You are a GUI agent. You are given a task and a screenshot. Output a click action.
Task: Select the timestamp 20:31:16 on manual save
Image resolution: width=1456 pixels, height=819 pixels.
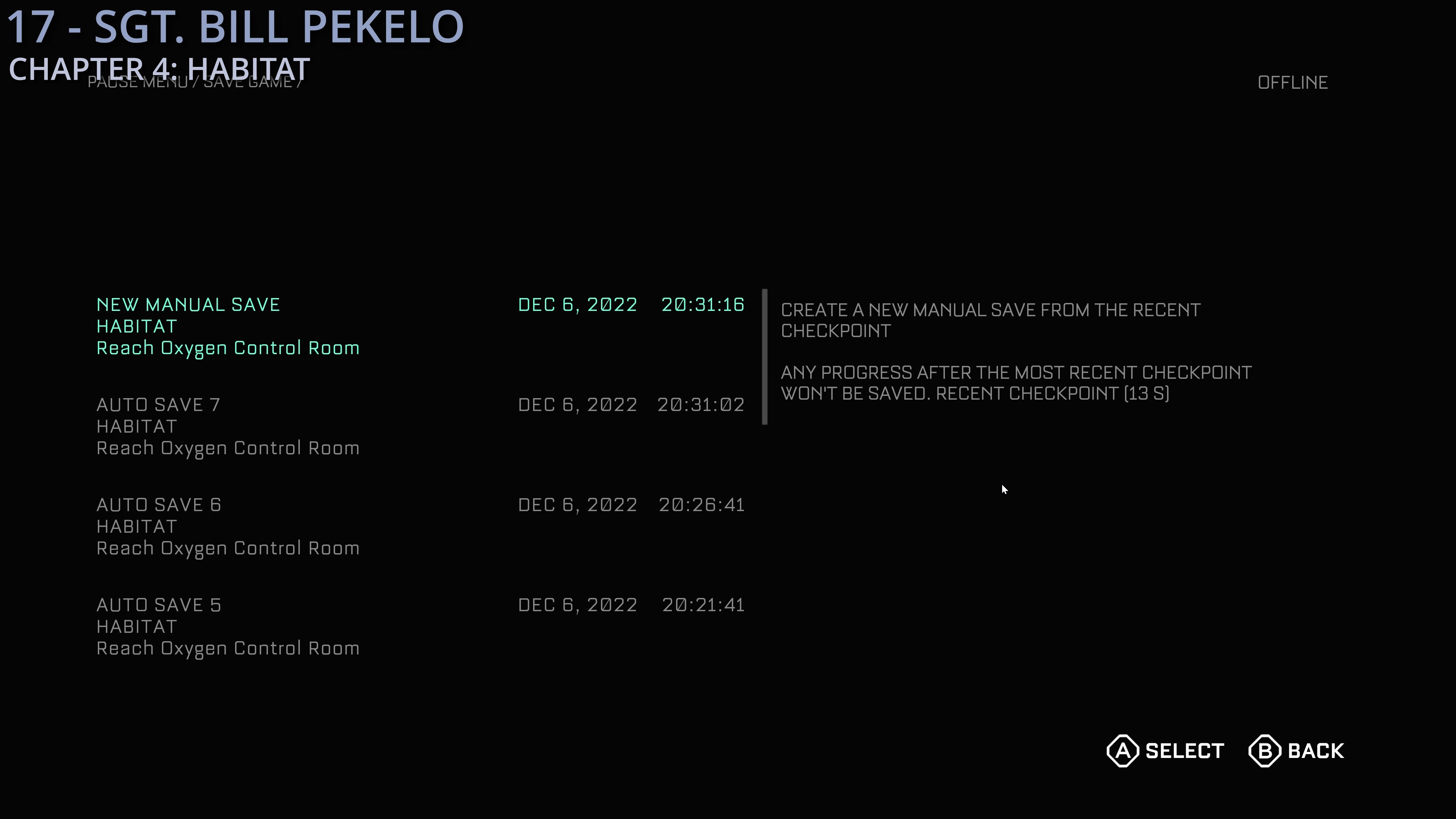click(x=703, y=304)
